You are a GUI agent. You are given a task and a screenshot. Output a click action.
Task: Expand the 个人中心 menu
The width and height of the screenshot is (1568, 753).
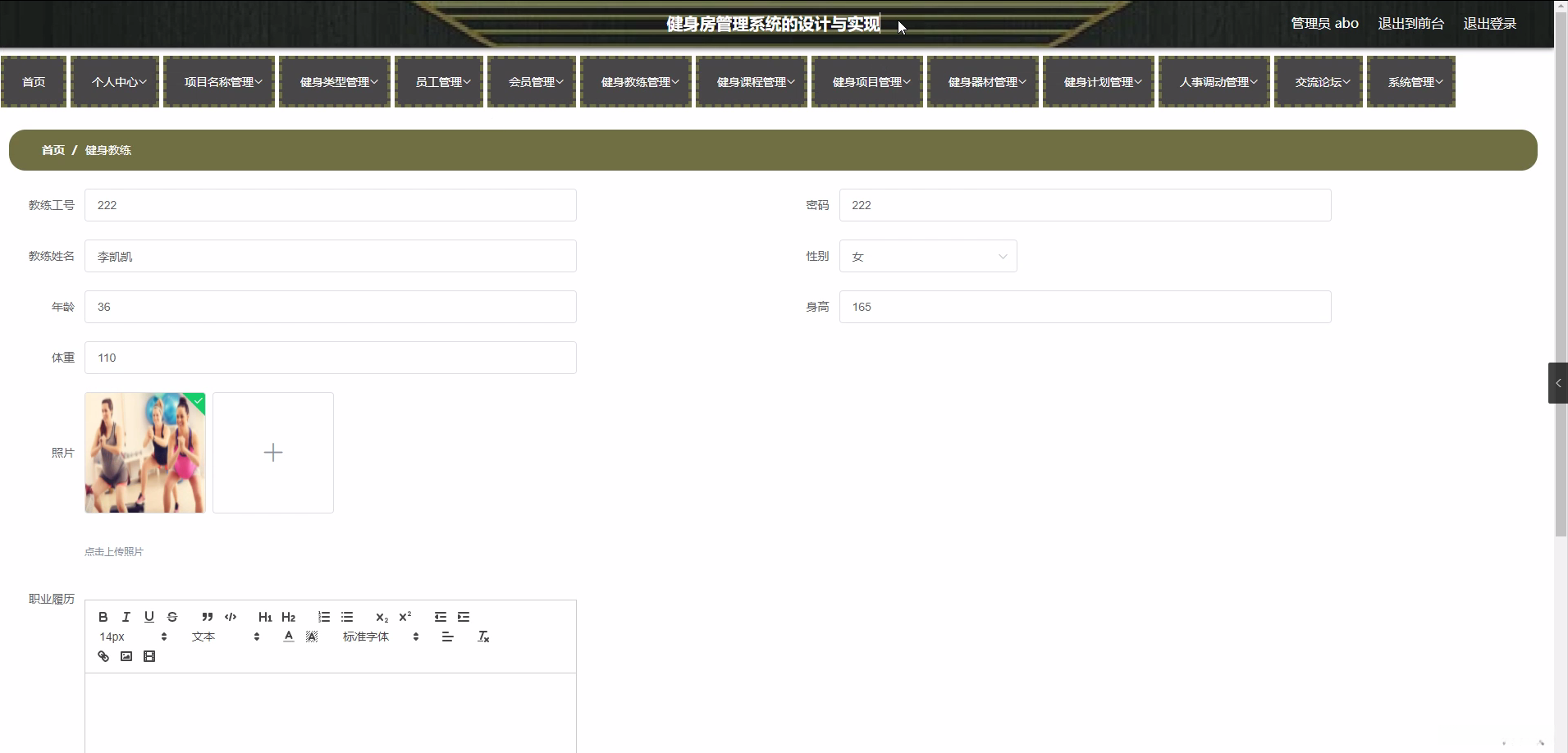[115, 82]
